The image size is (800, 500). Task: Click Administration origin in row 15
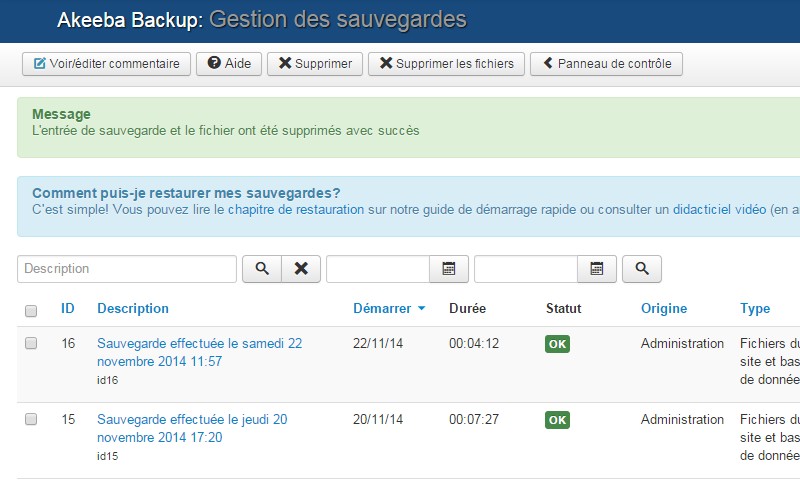[x=682, y=419]
